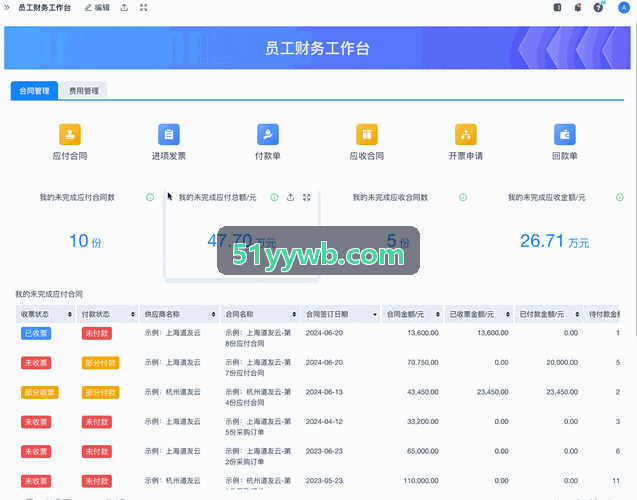Select 10 份 unfinished payable count value
This screenshot has height=500, width=637.
pos(85,241)
